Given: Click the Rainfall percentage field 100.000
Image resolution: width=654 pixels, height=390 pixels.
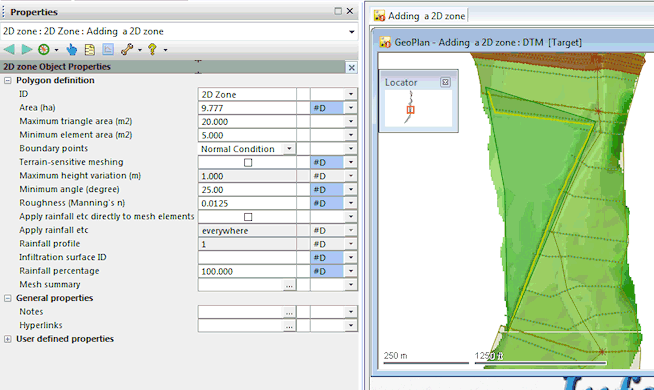Looking at the screenshot, I should (247, 271).
